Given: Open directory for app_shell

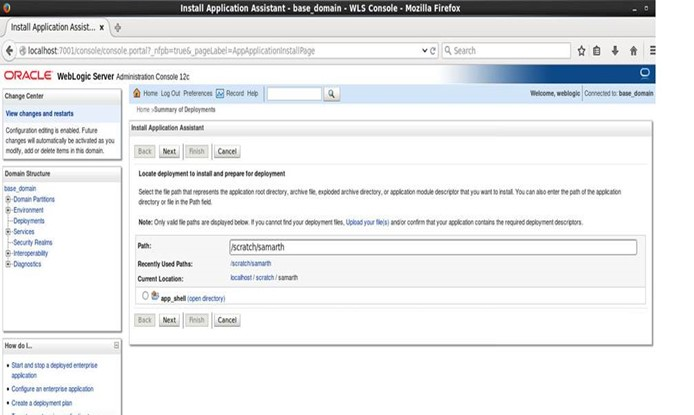Looking at the screenshot, I should pos(206,299).
